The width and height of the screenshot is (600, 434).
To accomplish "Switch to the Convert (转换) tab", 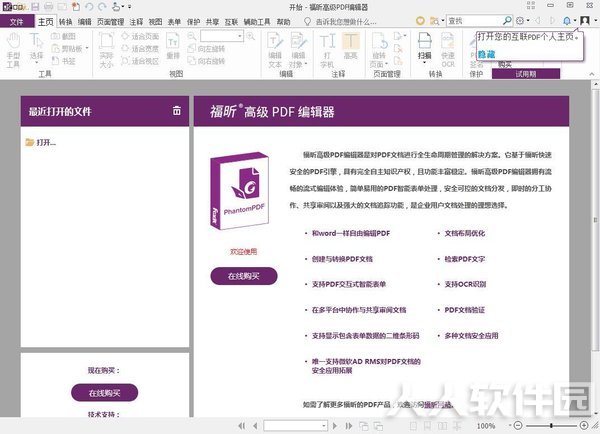I will [65, 22].
